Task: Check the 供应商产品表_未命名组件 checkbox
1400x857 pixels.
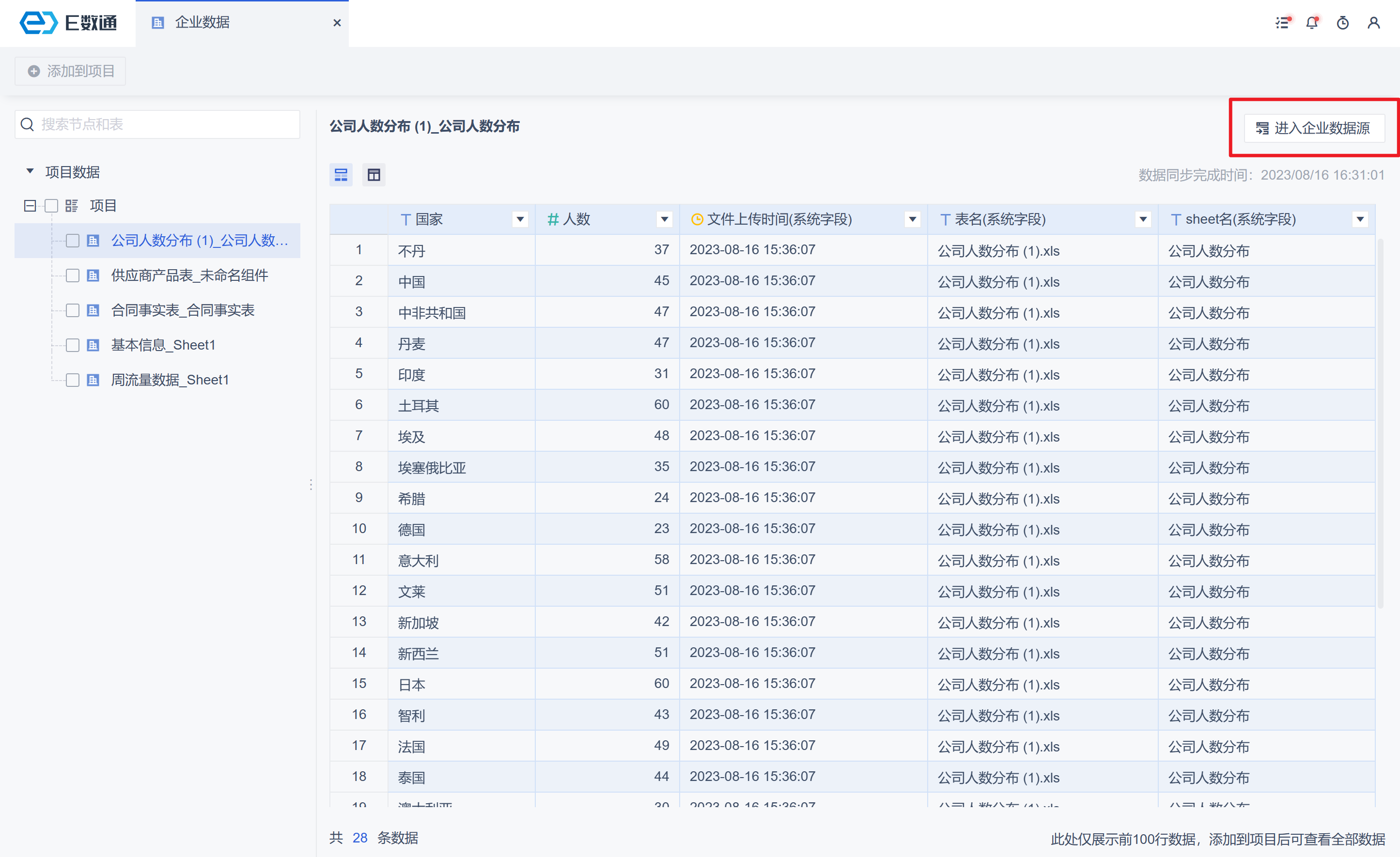Action: pos(73,275)
